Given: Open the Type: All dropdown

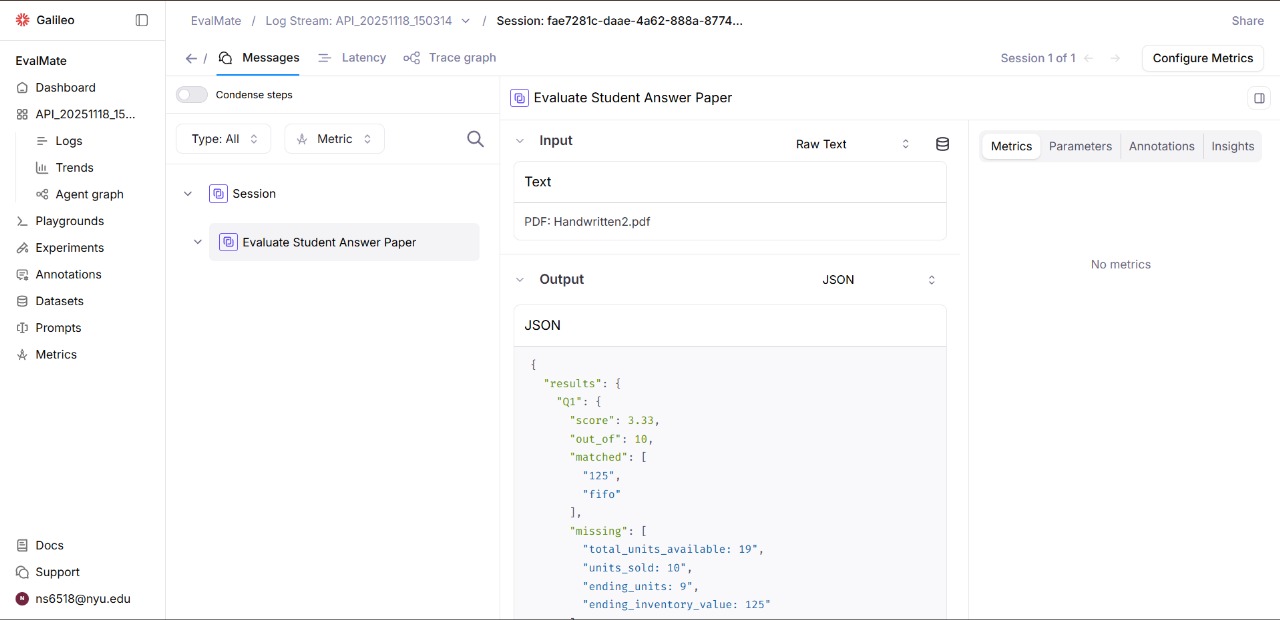Looking at the screenshot, I should pyautogui.click(x=224, y=139).
